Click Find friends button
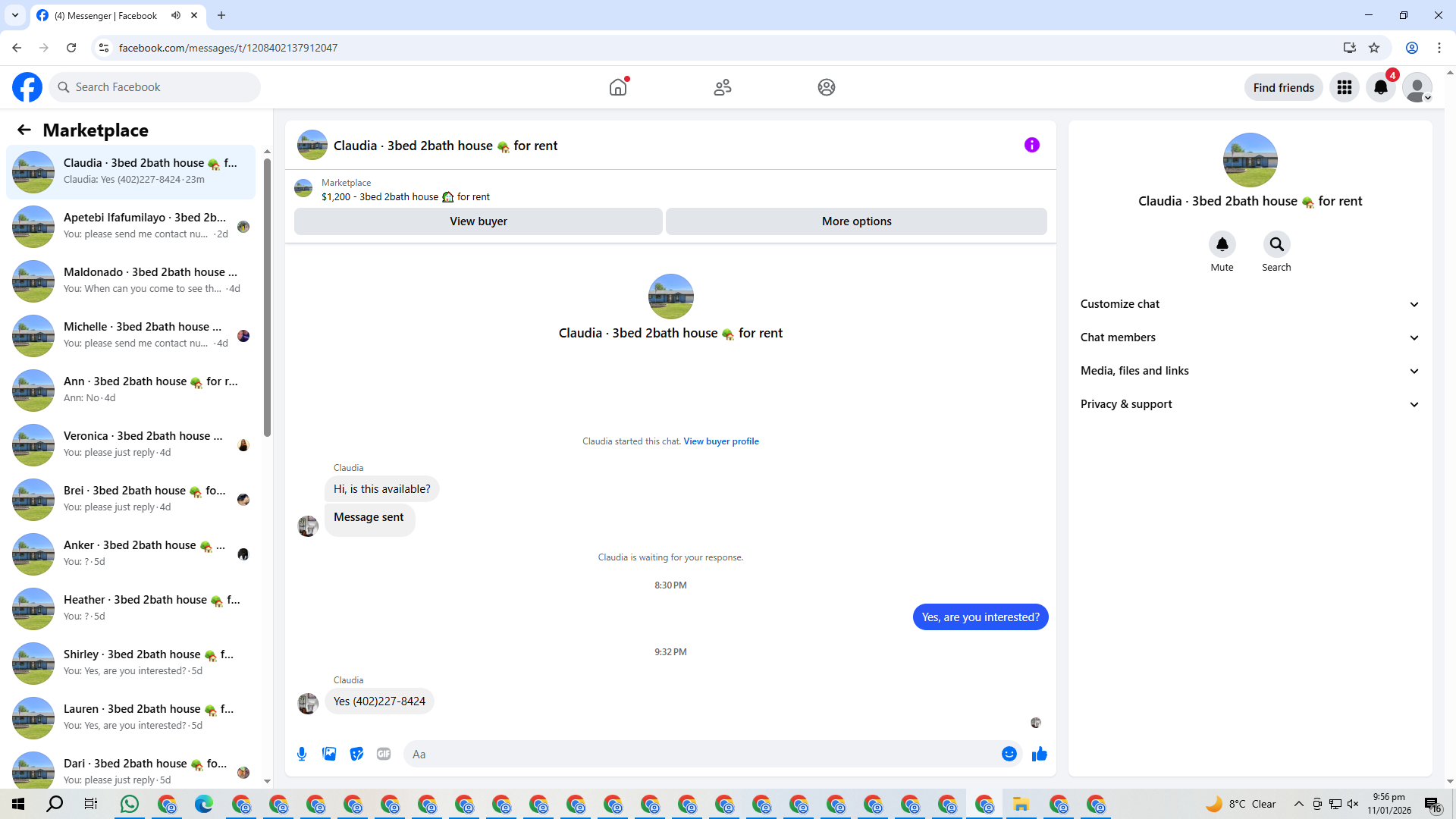Image resolution: width=1456 pixels, height=819 pixels. point(1283,87)
